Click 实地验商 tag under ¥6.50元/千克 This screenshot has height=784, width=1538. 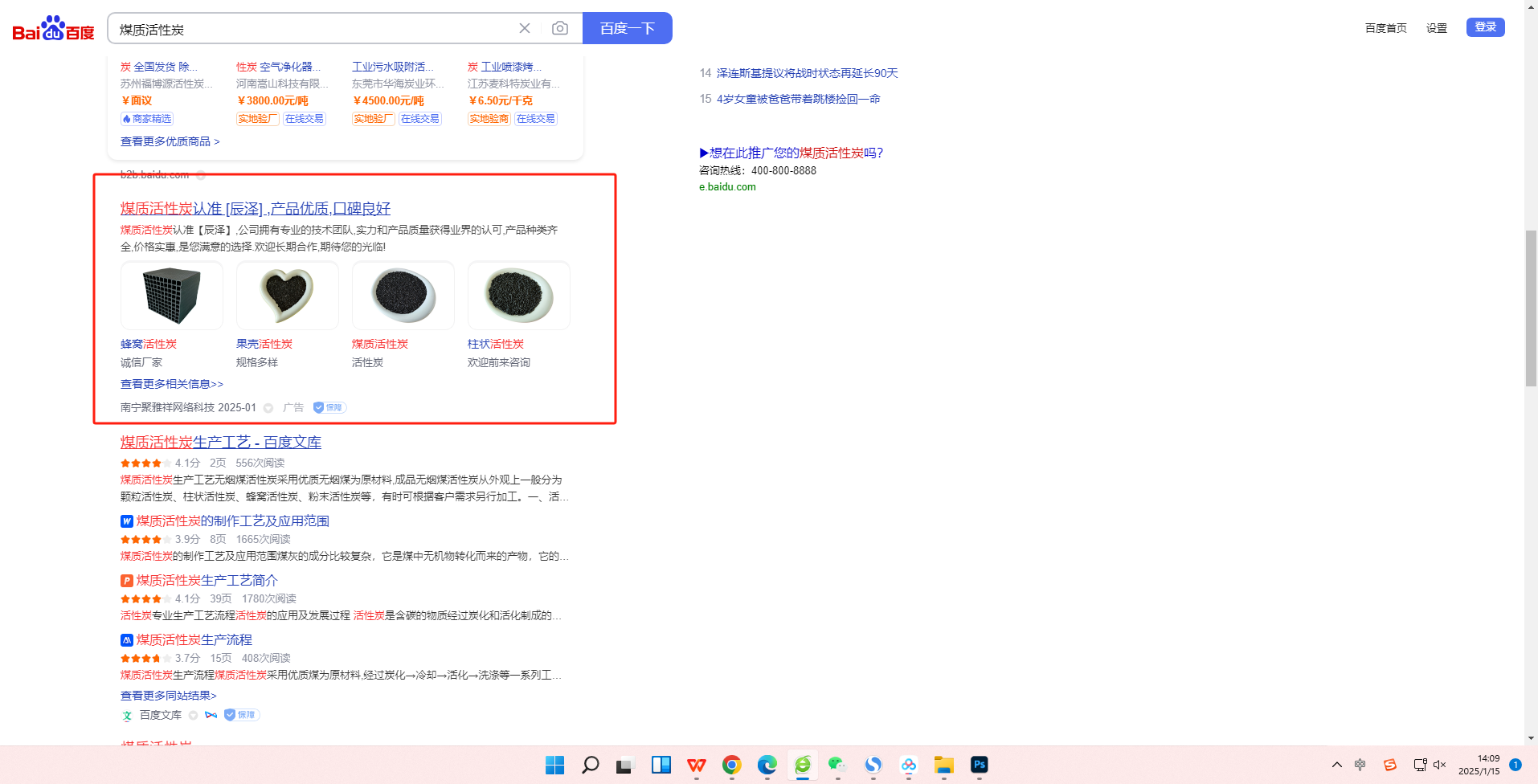click(489, 119)
